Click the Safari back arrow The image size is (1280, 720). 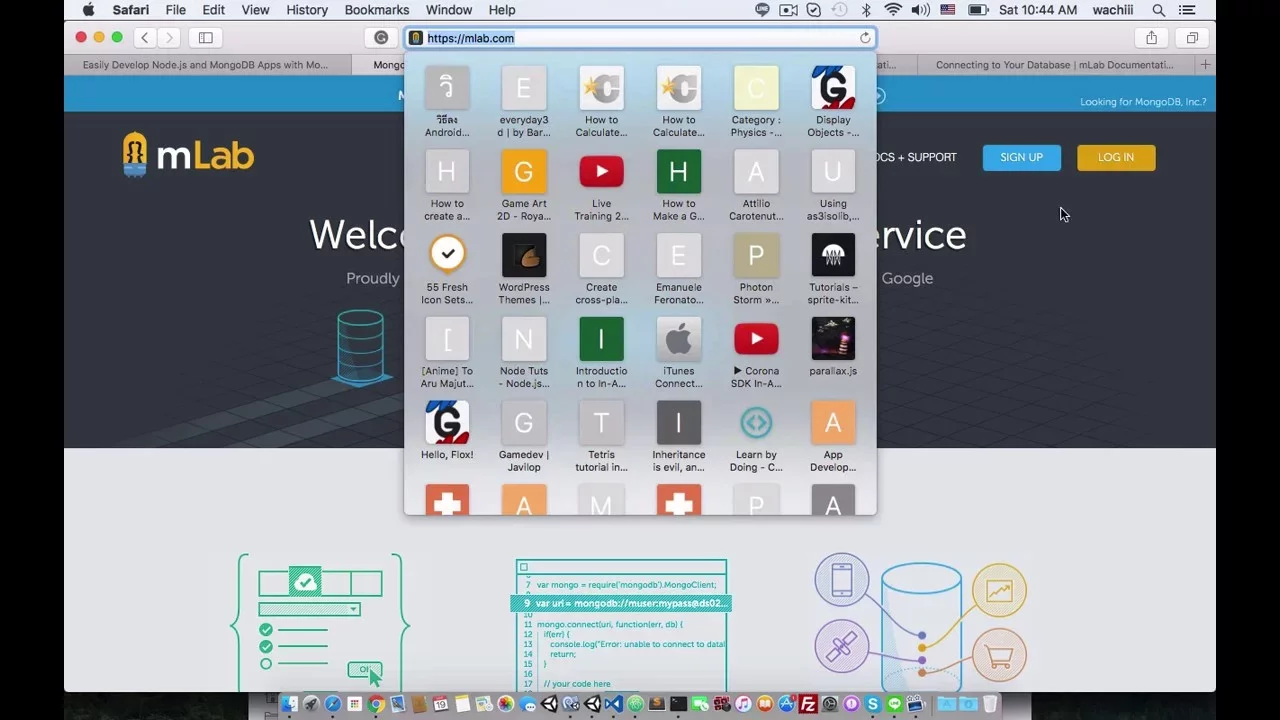(145, 38)
